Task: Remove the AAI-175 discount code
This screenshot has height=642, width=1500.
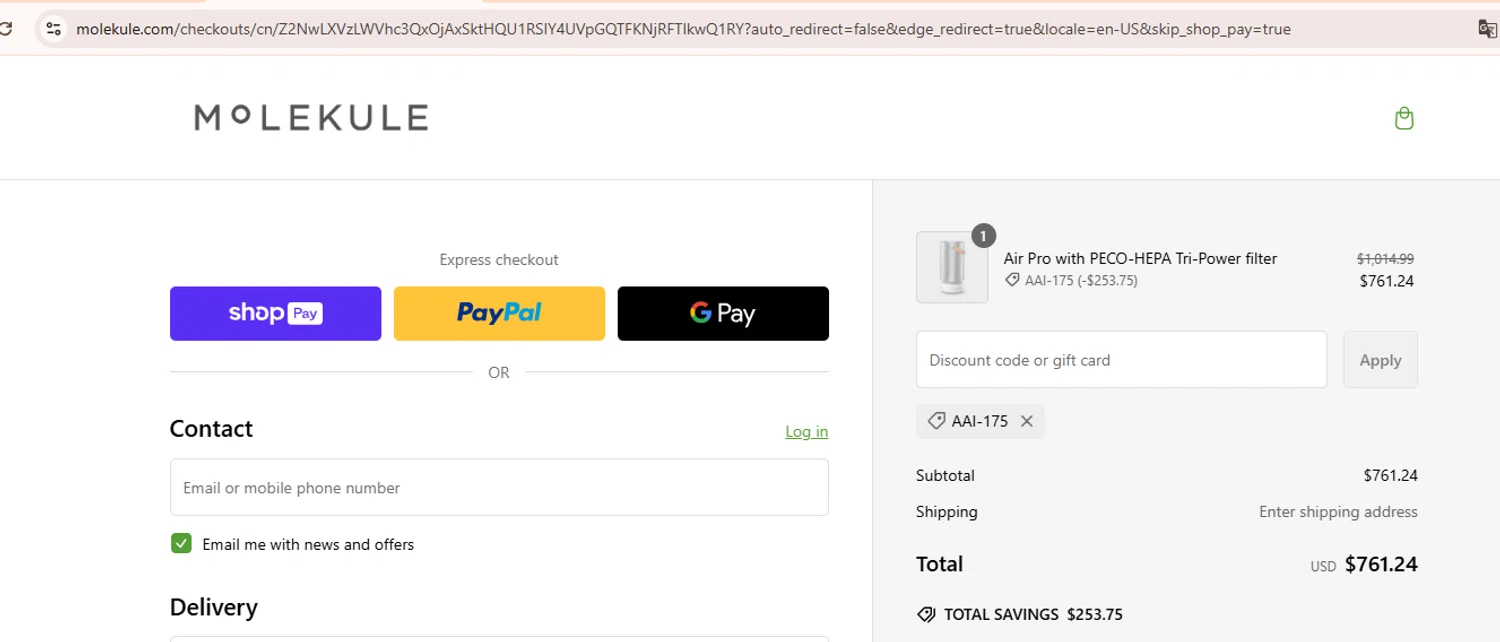Action: 1026,421
